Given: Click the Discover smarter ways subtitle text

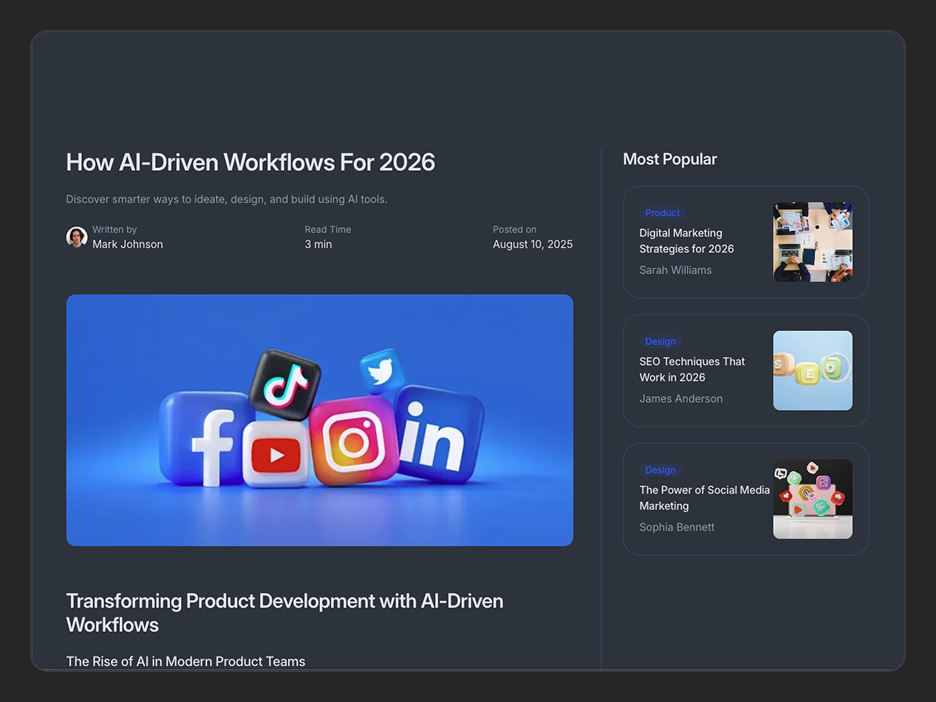Looking at the screenshot, I should [227, 199].
